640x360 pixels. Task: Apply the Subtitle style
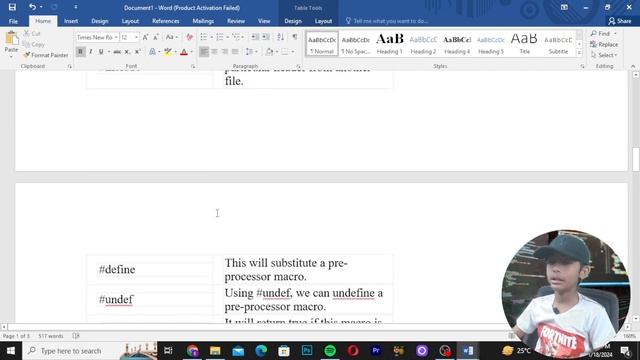[x=558, y=44]
